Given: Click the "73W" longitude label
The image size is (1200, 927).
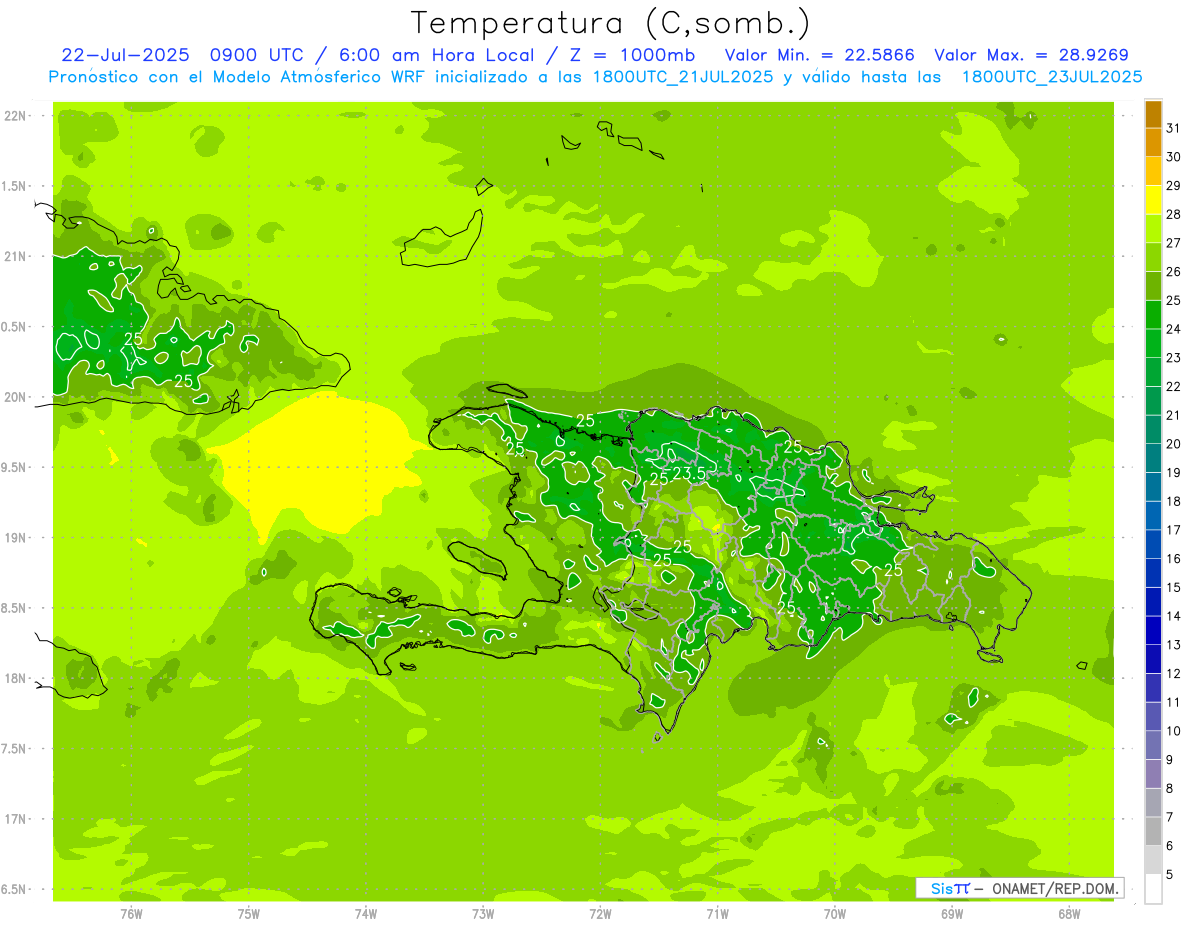Looking at the screenshot, I should pos(483,913).
